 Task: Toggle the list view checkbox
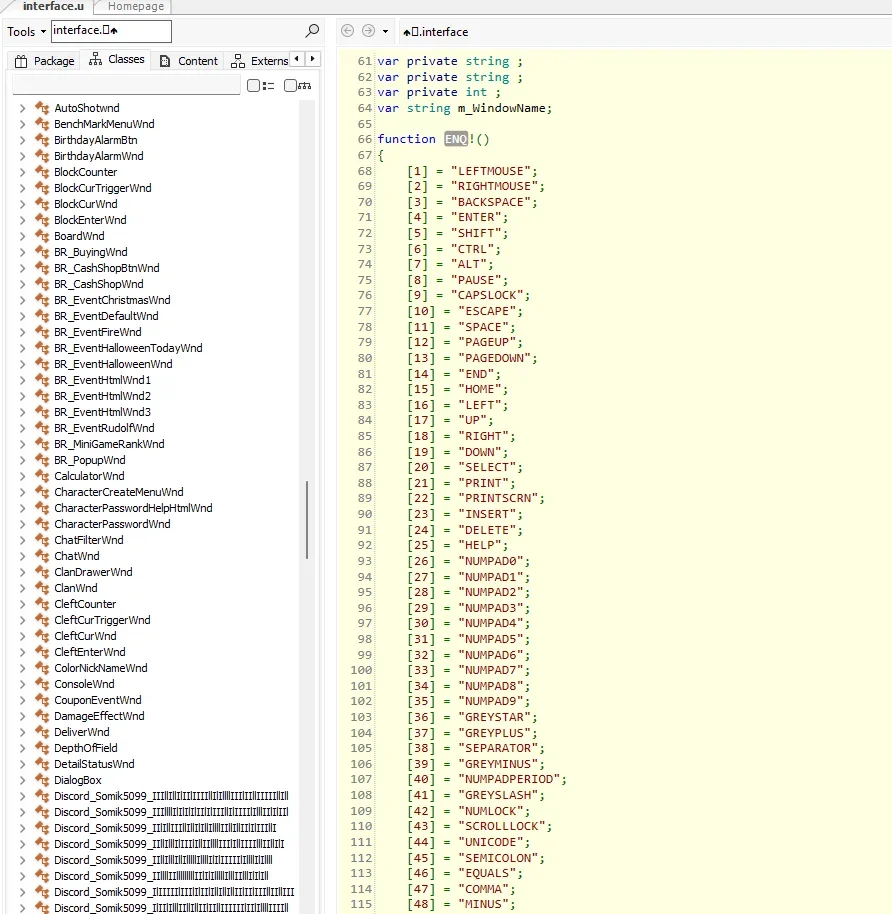pos(253,86)
